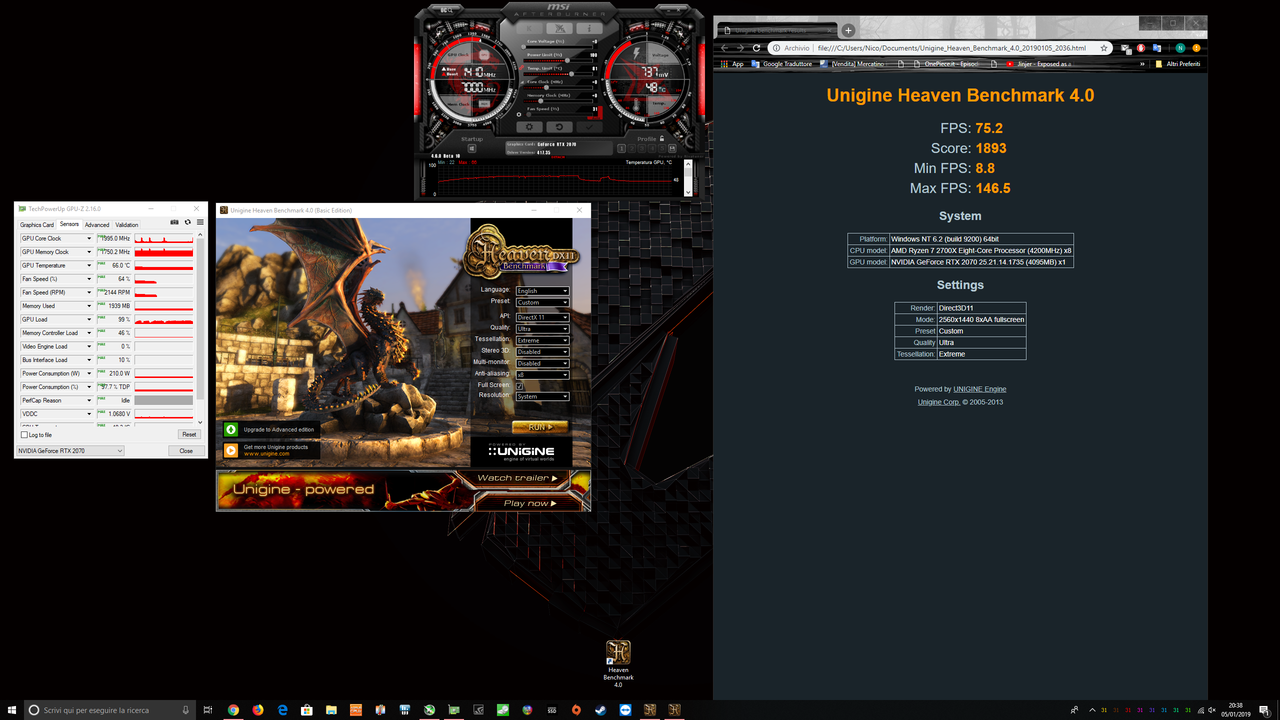Open the Windows Start menu
This screenshot has height=720, width=1280.
pos(11,710)
